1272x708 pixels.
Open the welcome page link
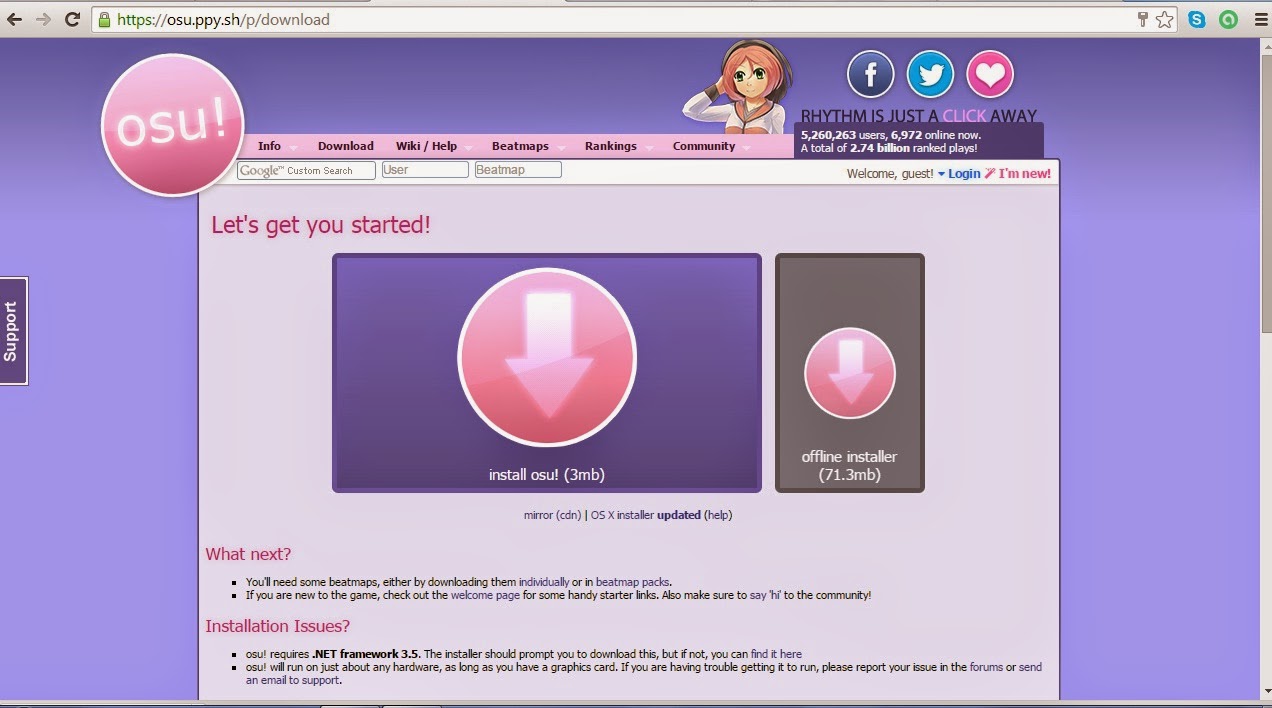(x=485, y=595)
